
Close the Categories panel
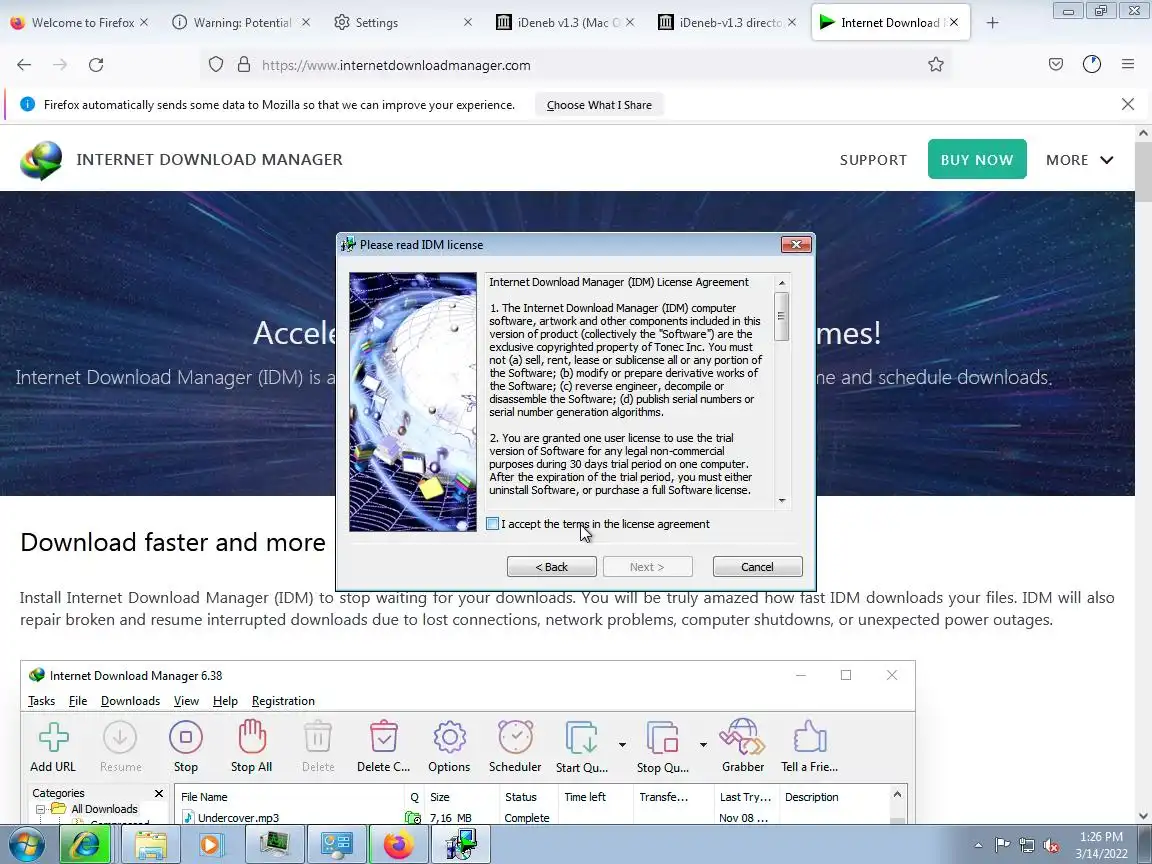point(159,793)
